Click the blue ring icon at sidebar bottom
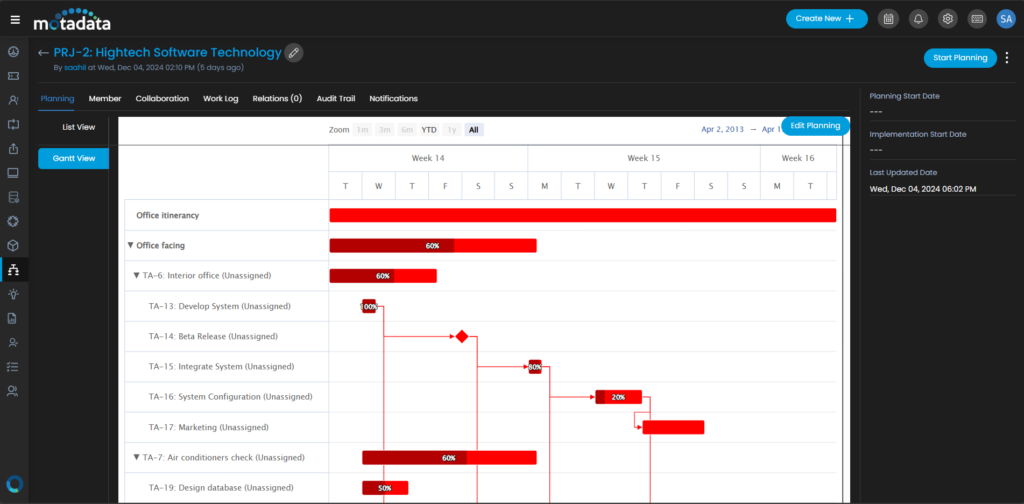This screenshot has height=504, width=1024. click(x=14, y=484)
